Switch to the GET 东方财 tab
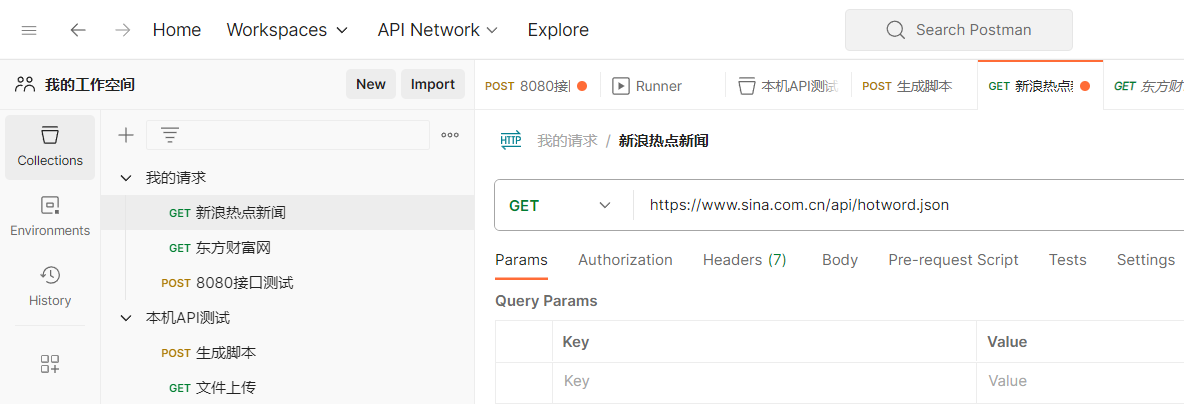 coord(1144,86)
